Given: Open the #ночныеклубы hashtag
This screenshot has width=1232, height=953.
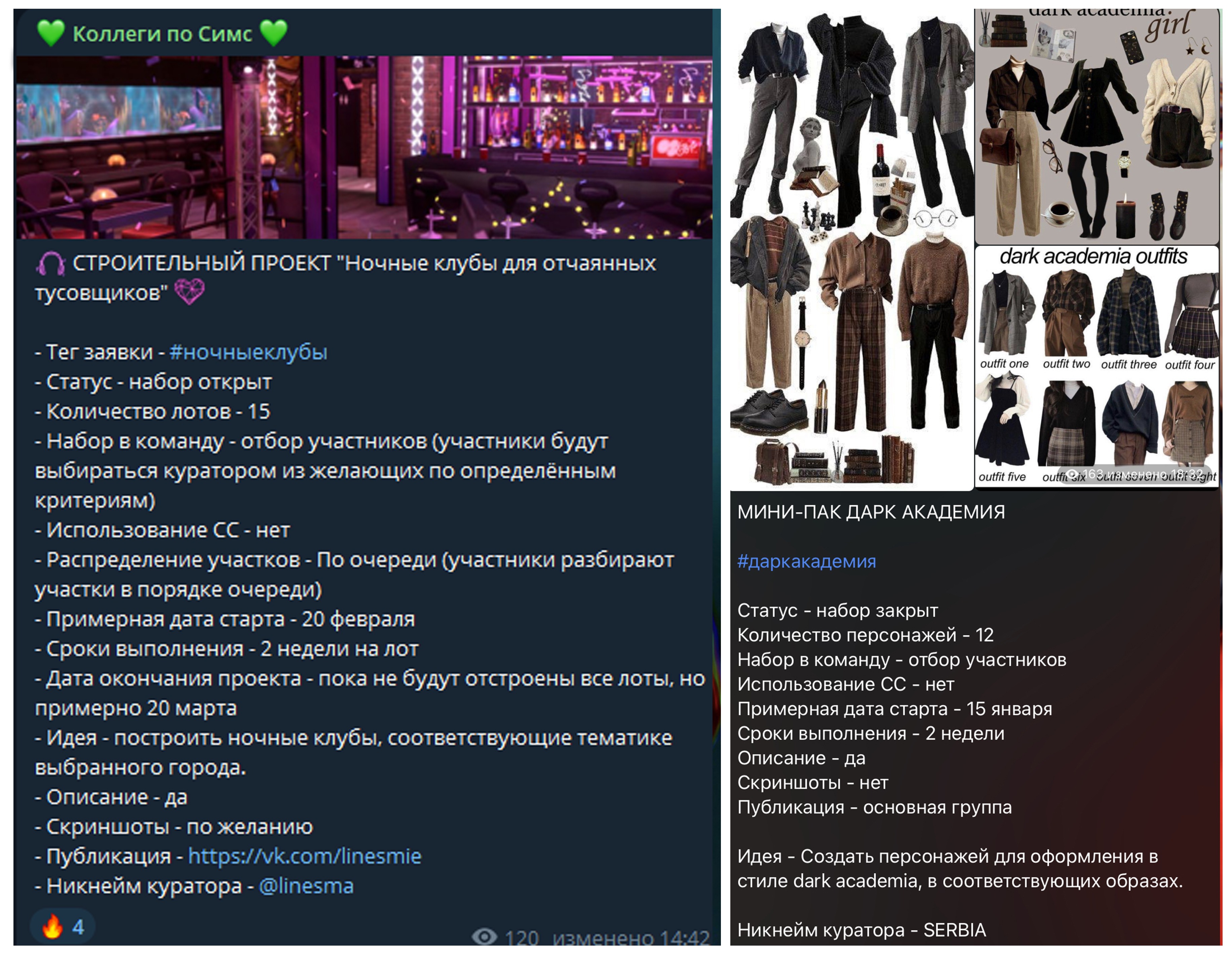Looking at the screenshot, I should 248,352.
